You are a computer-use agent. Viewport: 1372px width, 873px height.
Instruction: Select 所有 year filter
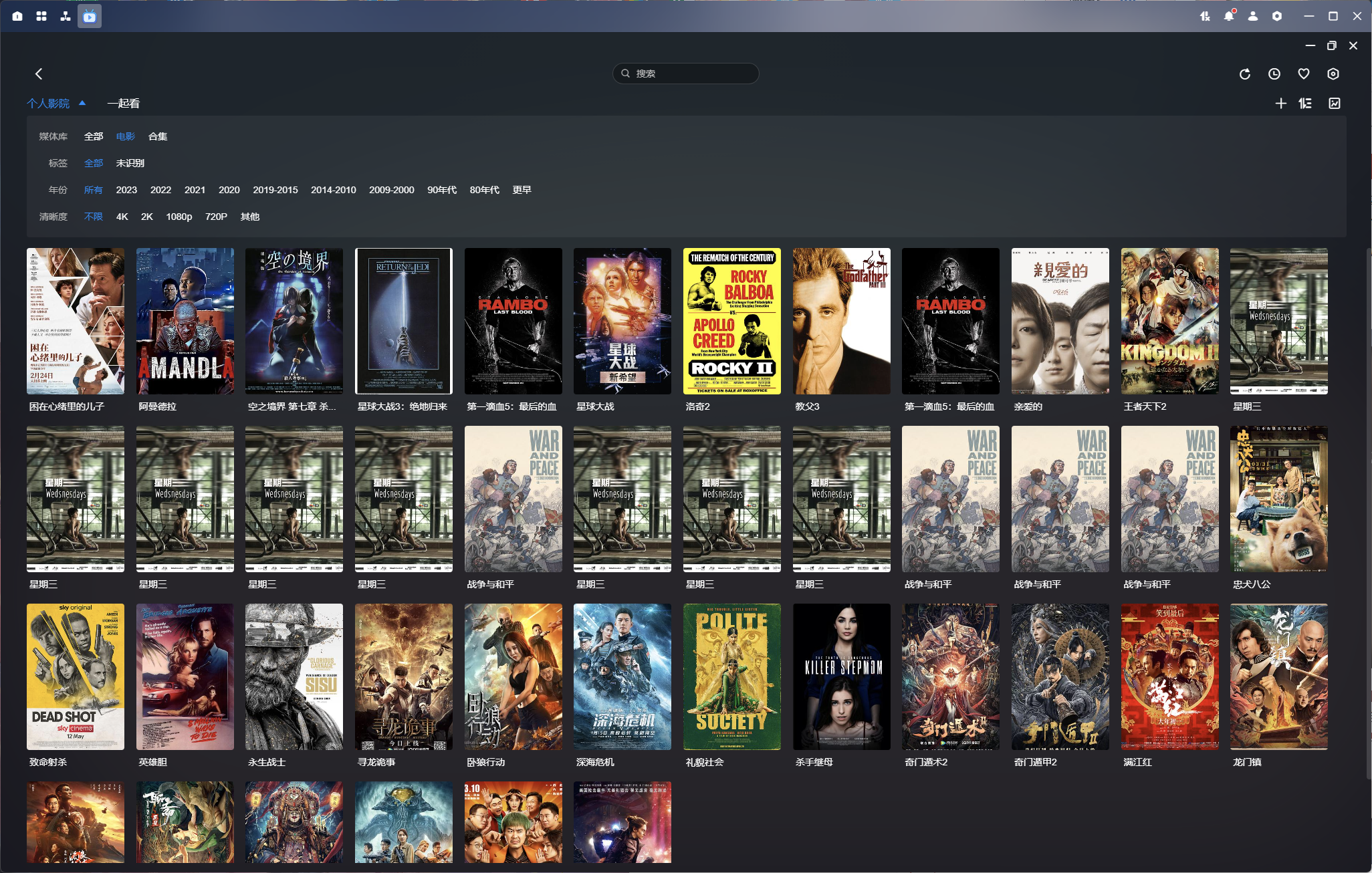(x=94, y=190)
